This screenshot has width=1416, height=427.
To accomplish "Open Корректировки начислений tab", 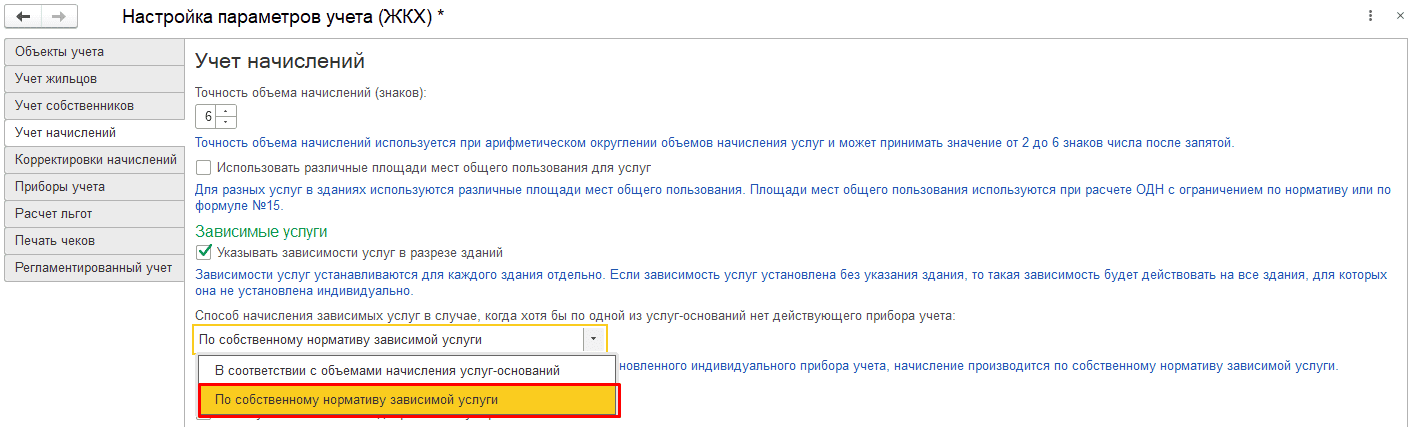I will coord(94,160).
